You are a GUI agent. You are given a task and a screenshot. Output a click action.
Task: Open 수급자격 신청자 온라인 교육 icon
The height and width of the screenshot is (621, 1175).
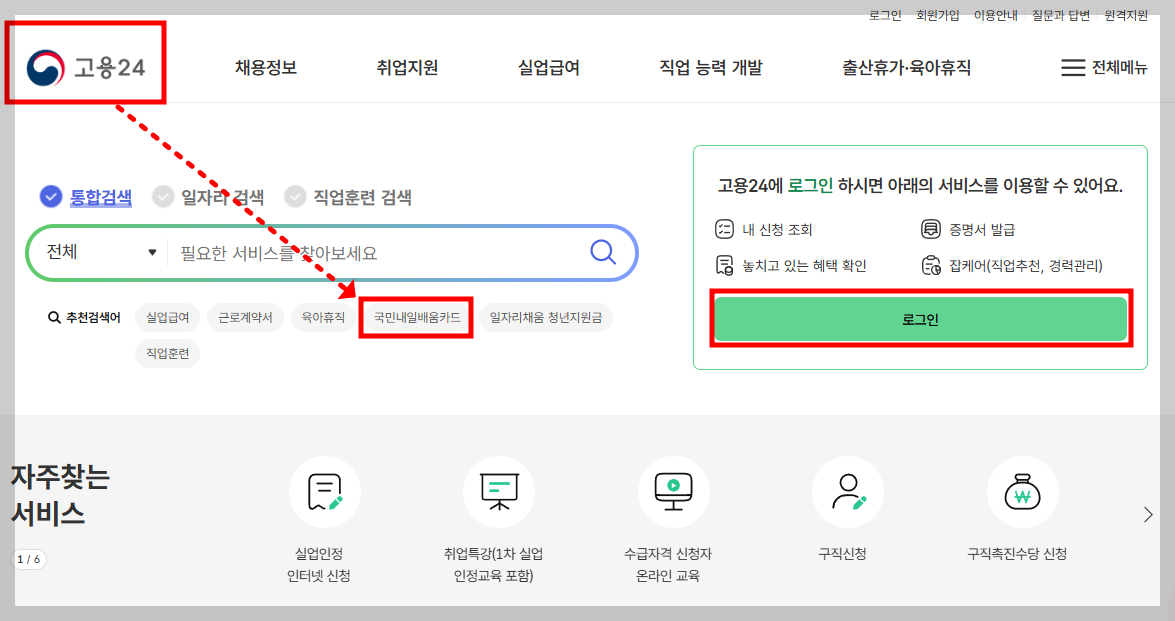[x=673, y=492]
